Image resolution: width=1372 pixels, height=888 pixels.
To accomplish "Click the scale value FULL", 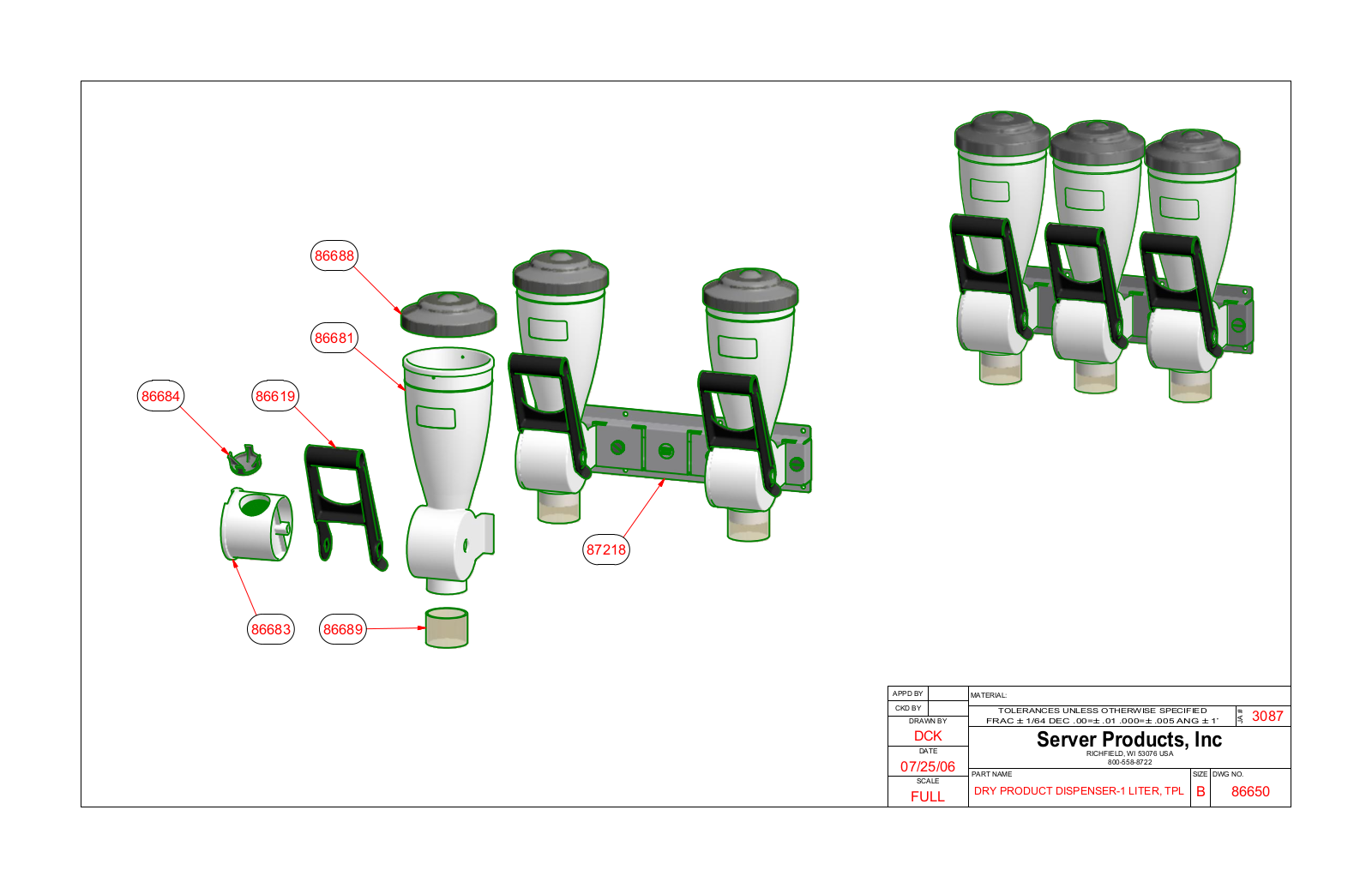I will click(x=928, y=796).
